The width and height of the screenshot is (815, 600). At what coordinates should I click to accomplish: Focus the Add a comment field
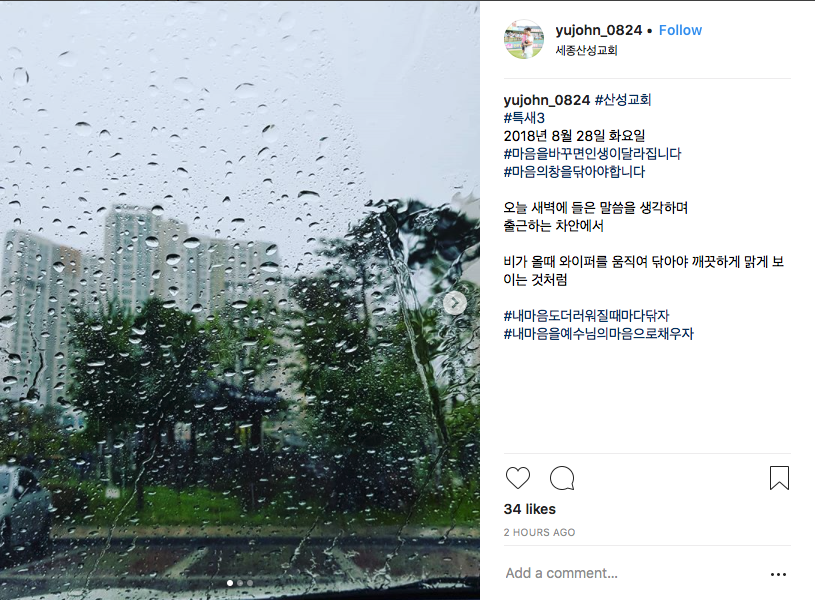coord(634,573)
